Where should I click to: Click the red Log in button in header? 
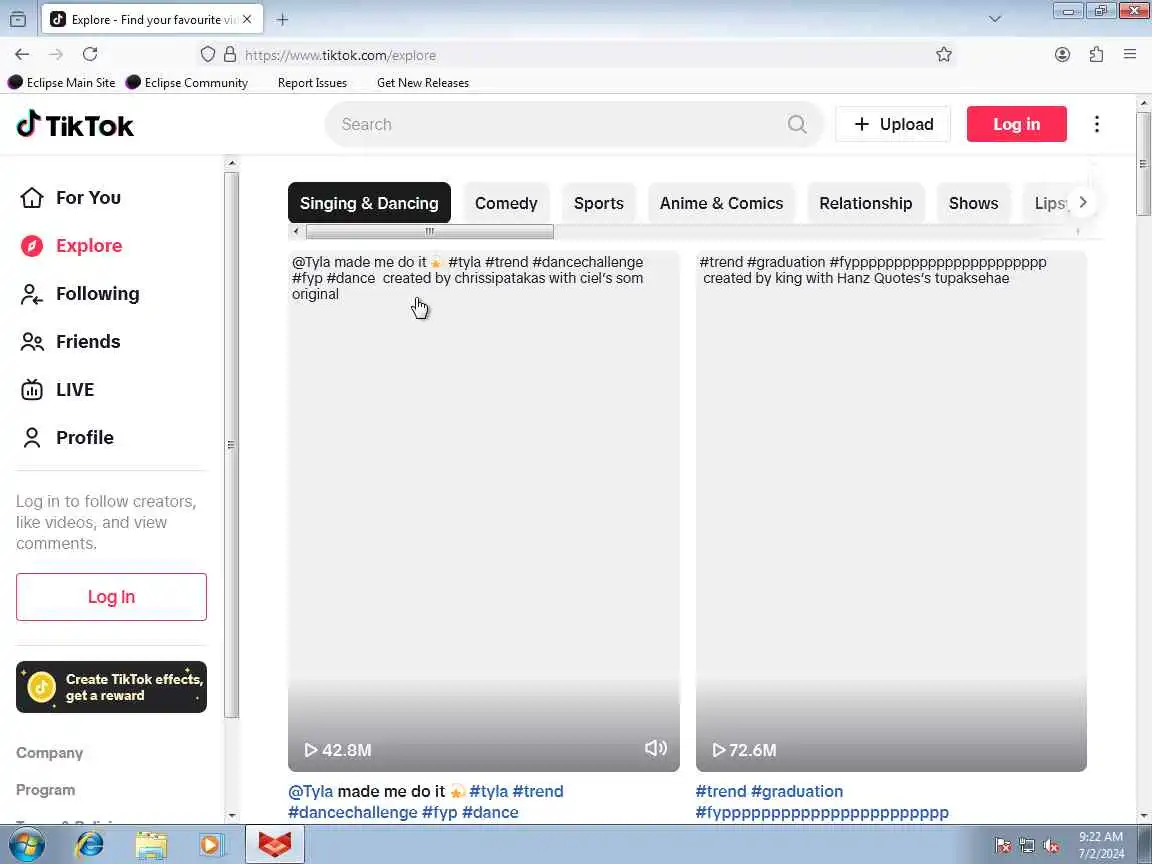(x=1016, y=124)
